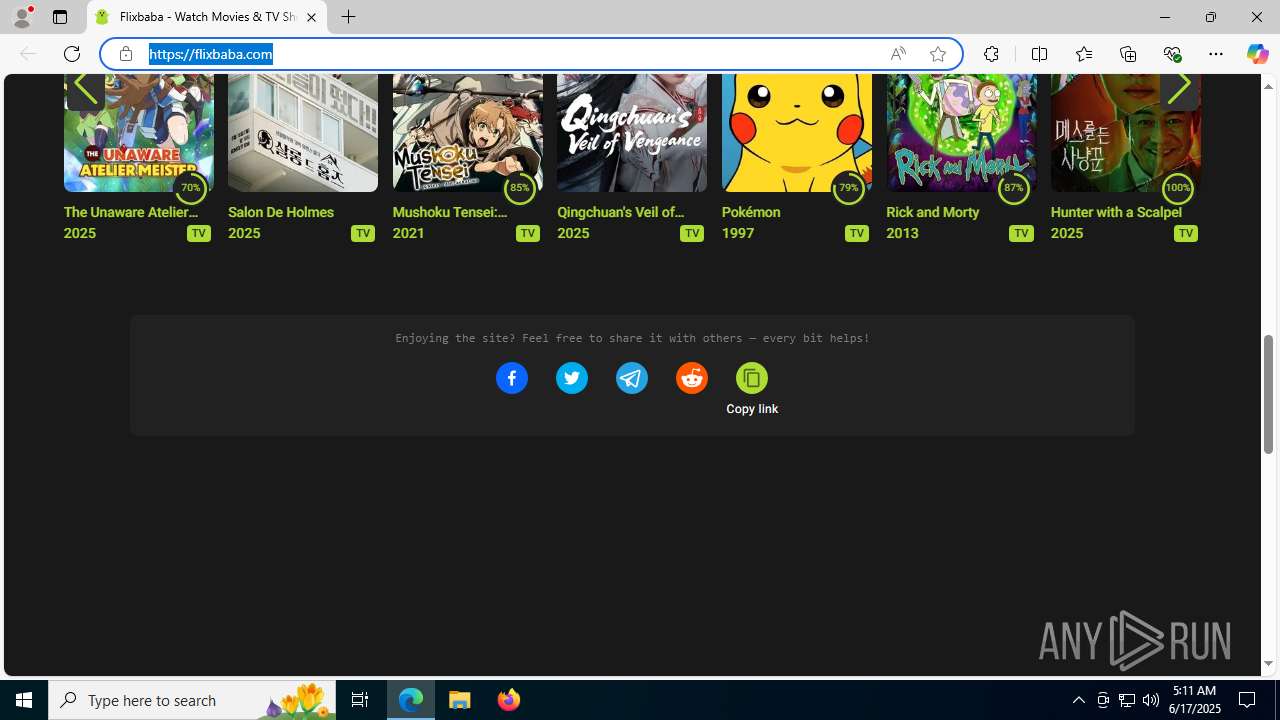Click the 87% rating on Rick and Morty
The image size is (1280, 720).
point(1013,187)
